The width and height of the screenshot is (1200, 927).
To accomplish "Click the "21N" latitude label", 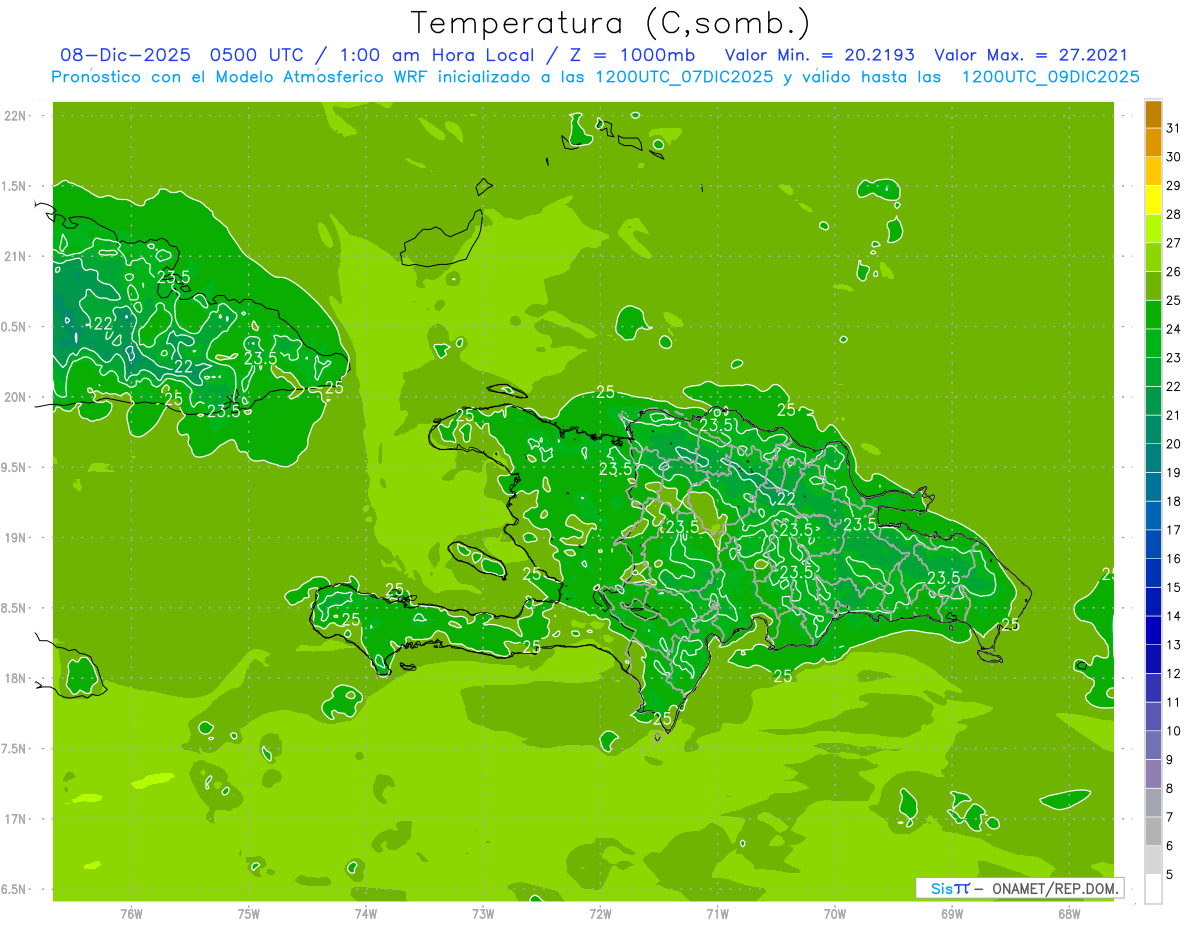I will pos(17,257).
